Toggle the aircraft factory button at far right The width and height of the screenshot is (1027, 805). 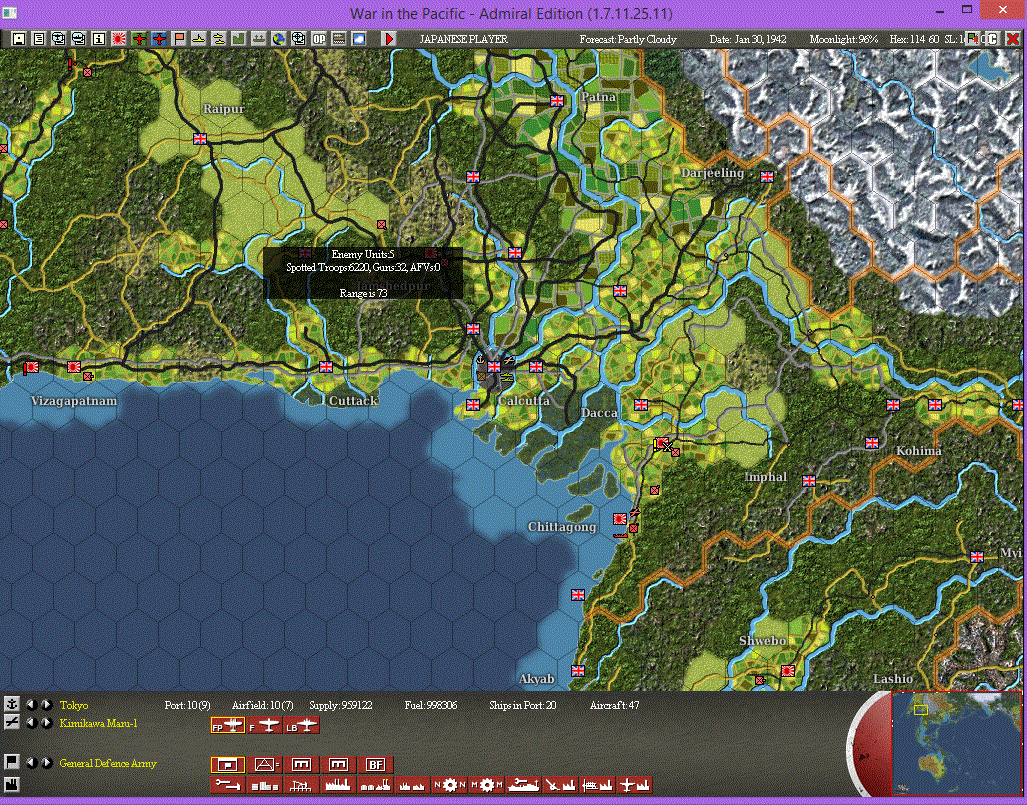(x=634, y=785)
